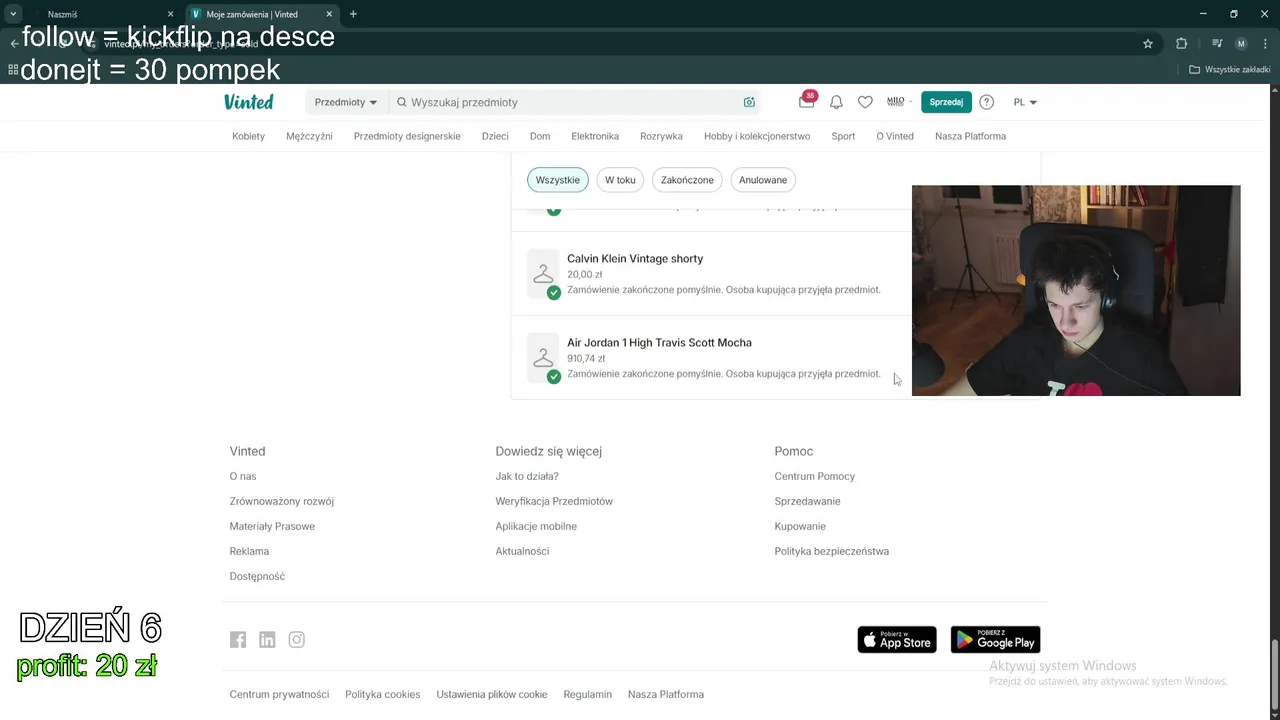
Task: Open Jak to działa? footer link
Action: 527,476
